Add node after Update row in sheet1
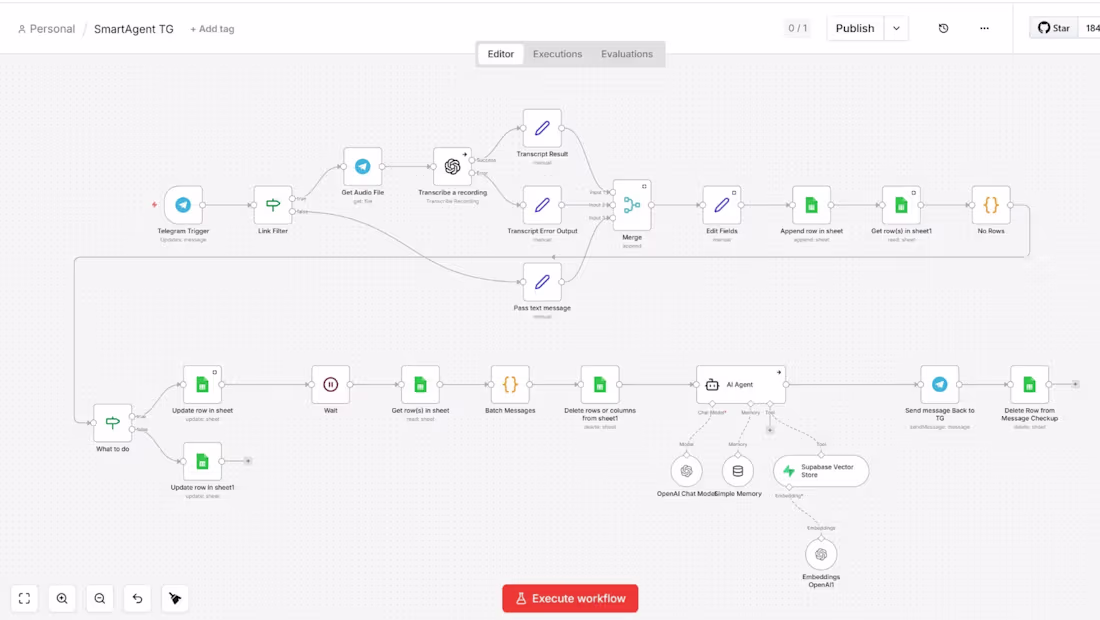The height and width of the screenshot is (620, 1100). (248, 461)
